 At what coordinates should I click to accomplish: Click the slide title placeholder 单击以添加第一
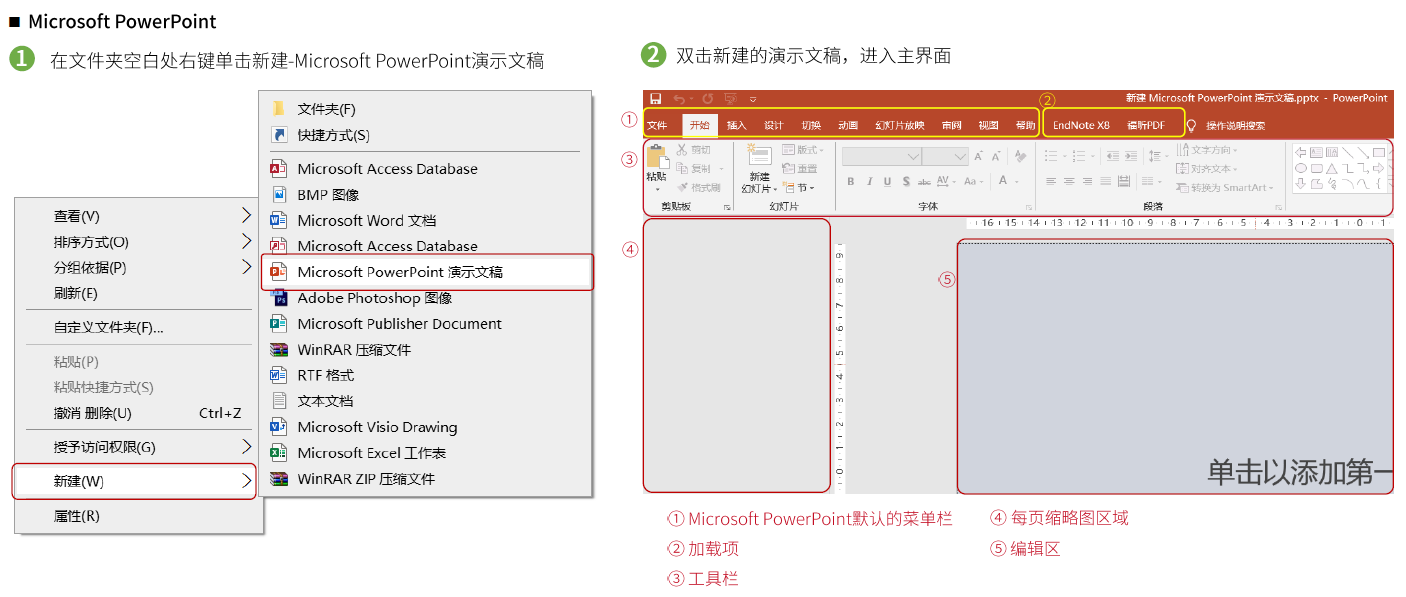coord(1299,472)
